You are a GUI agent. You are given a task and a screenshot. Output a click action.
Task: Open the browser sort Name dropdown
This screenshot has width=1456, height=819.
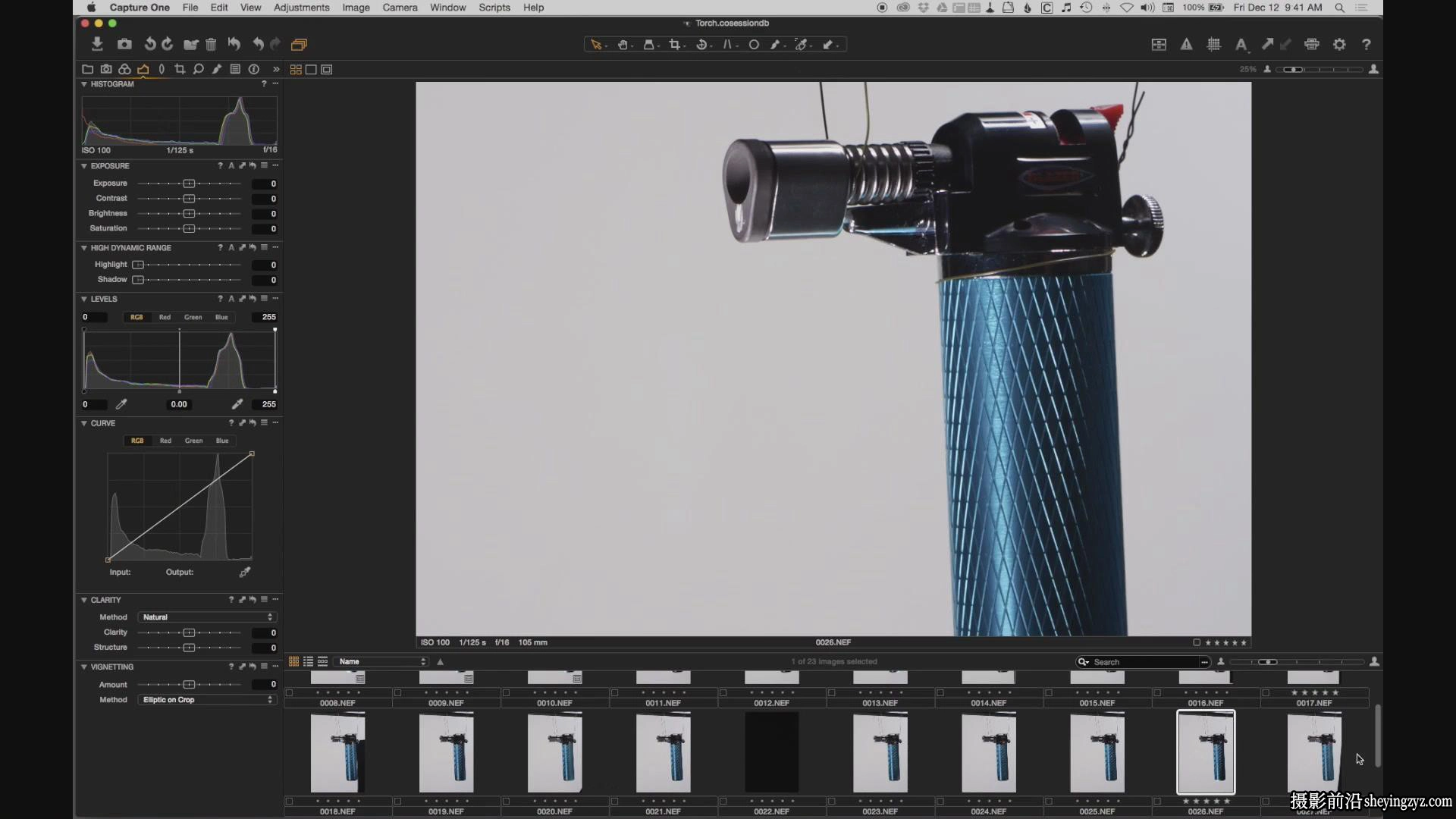(382, 661)
